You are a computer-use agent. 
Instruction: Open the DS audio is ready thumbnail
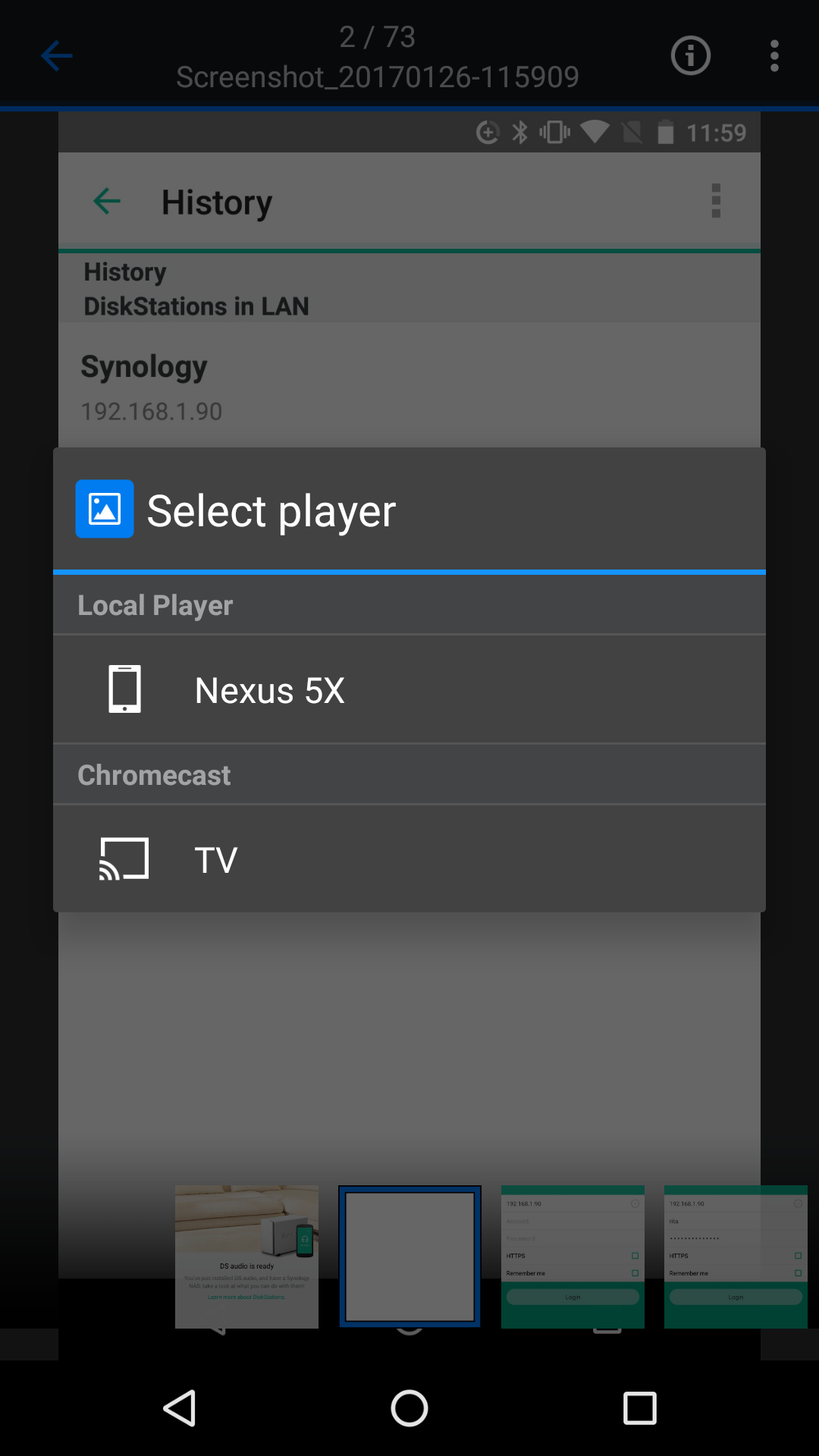pyautogui.click(x=246, y=1257)
